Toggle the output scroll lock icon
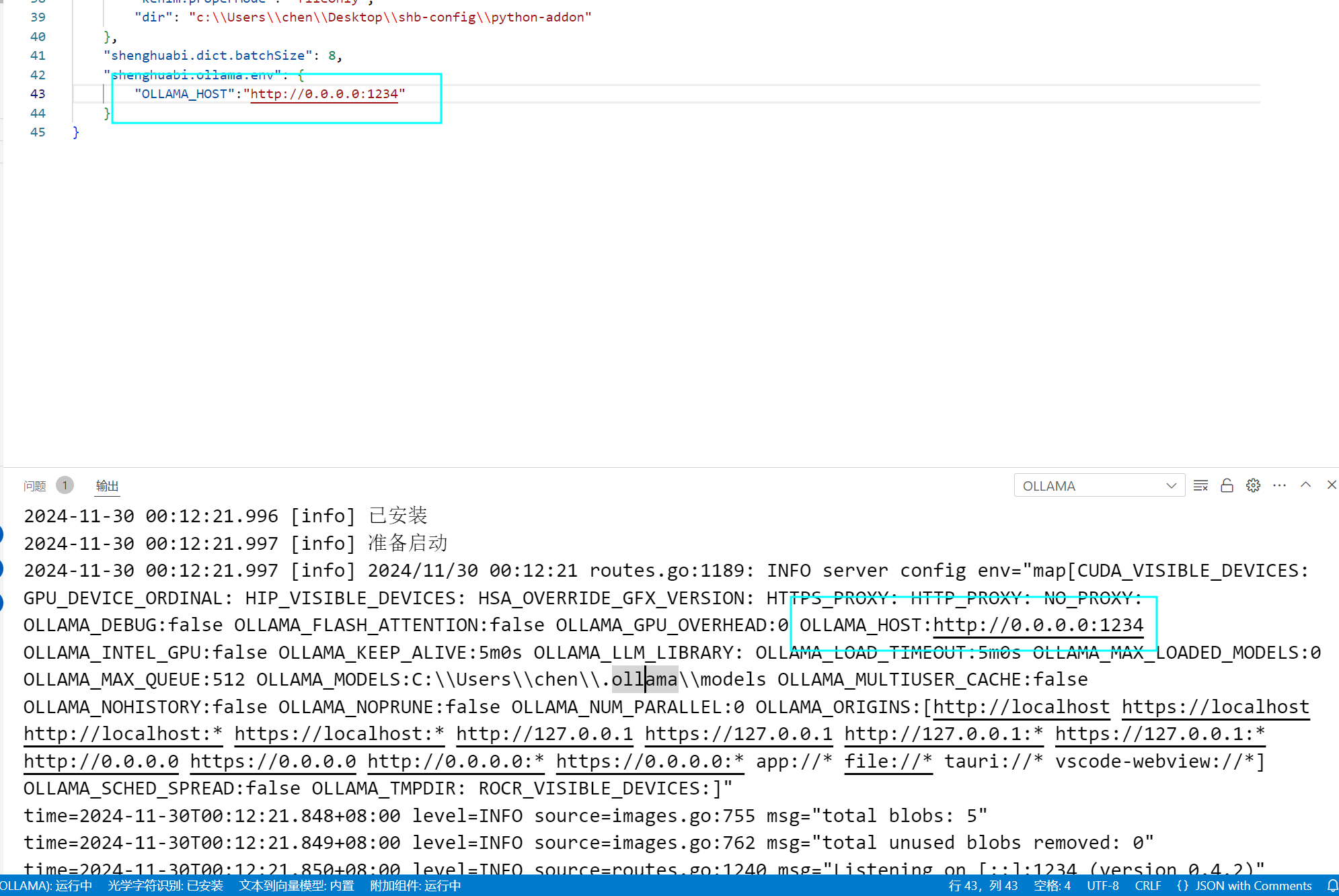The width and height of the screenshot is (1339, 896). click(1227, 485)
